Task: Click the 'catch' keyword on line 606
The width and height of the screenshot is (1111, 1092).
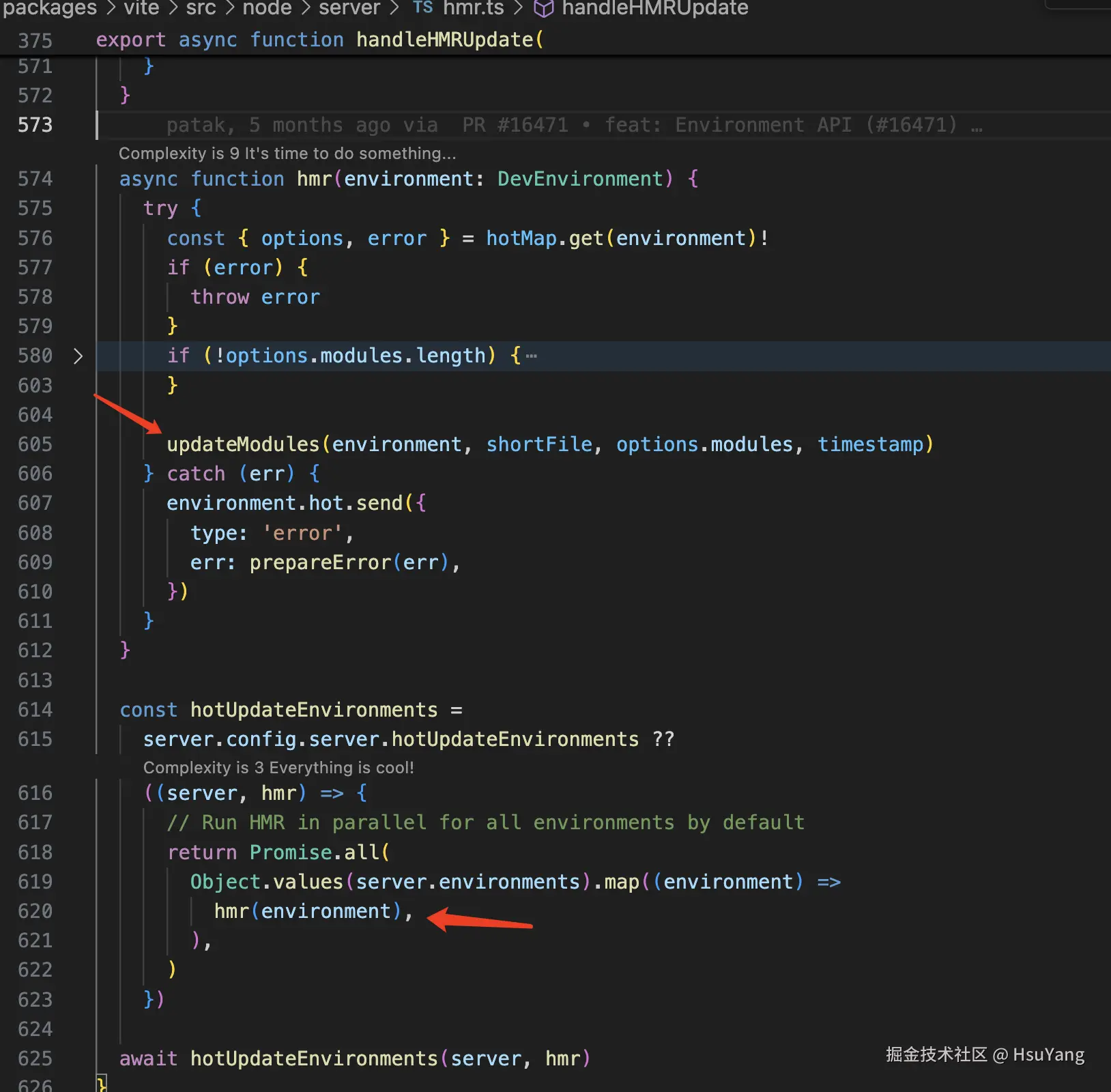Action: pos(196,474)
